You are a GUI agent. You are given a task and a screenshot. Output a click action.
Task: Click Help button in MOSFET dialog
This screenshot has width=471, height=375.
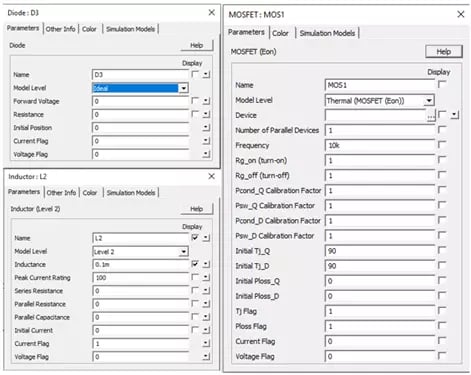pyautogui.click(x=444, y=52)
